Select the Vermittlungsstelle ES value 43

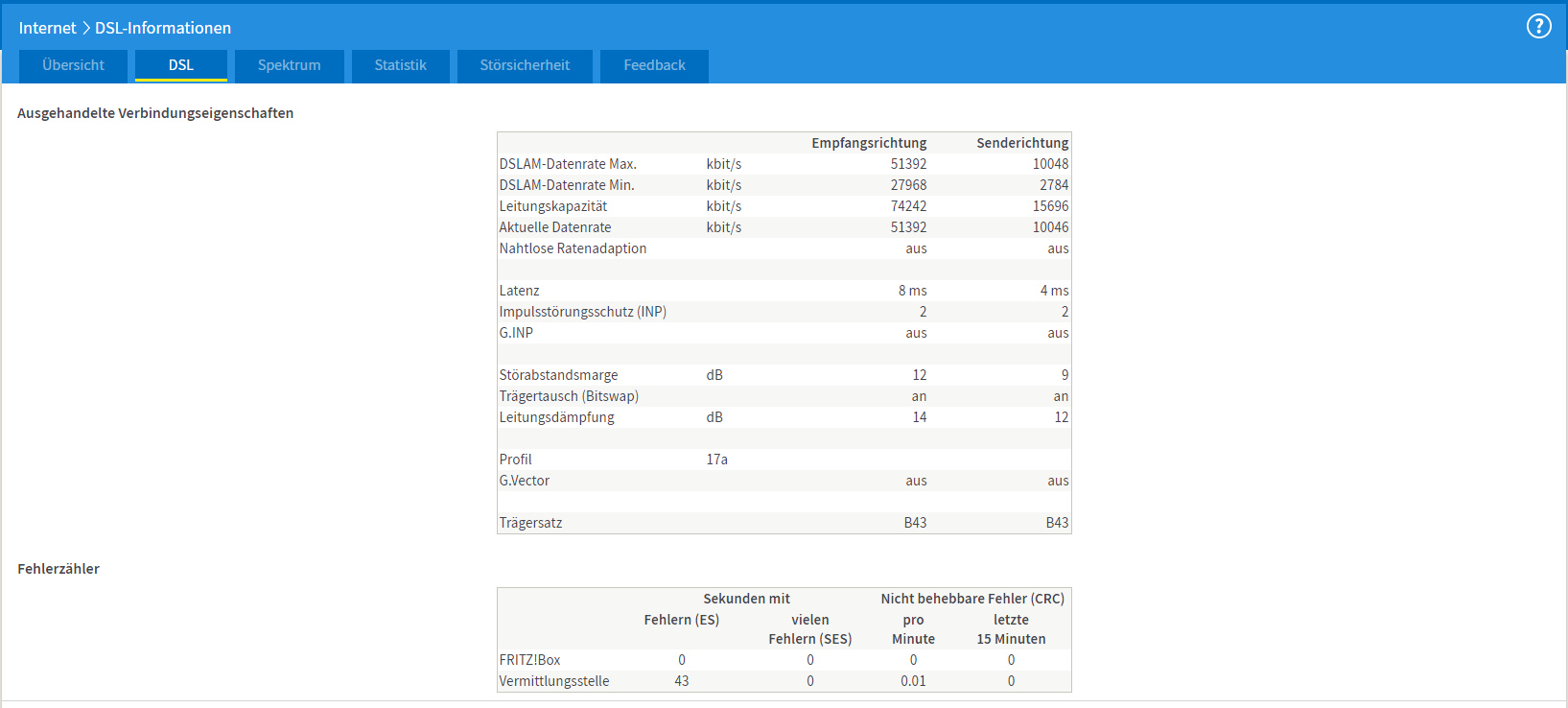[x=682, y=681]
